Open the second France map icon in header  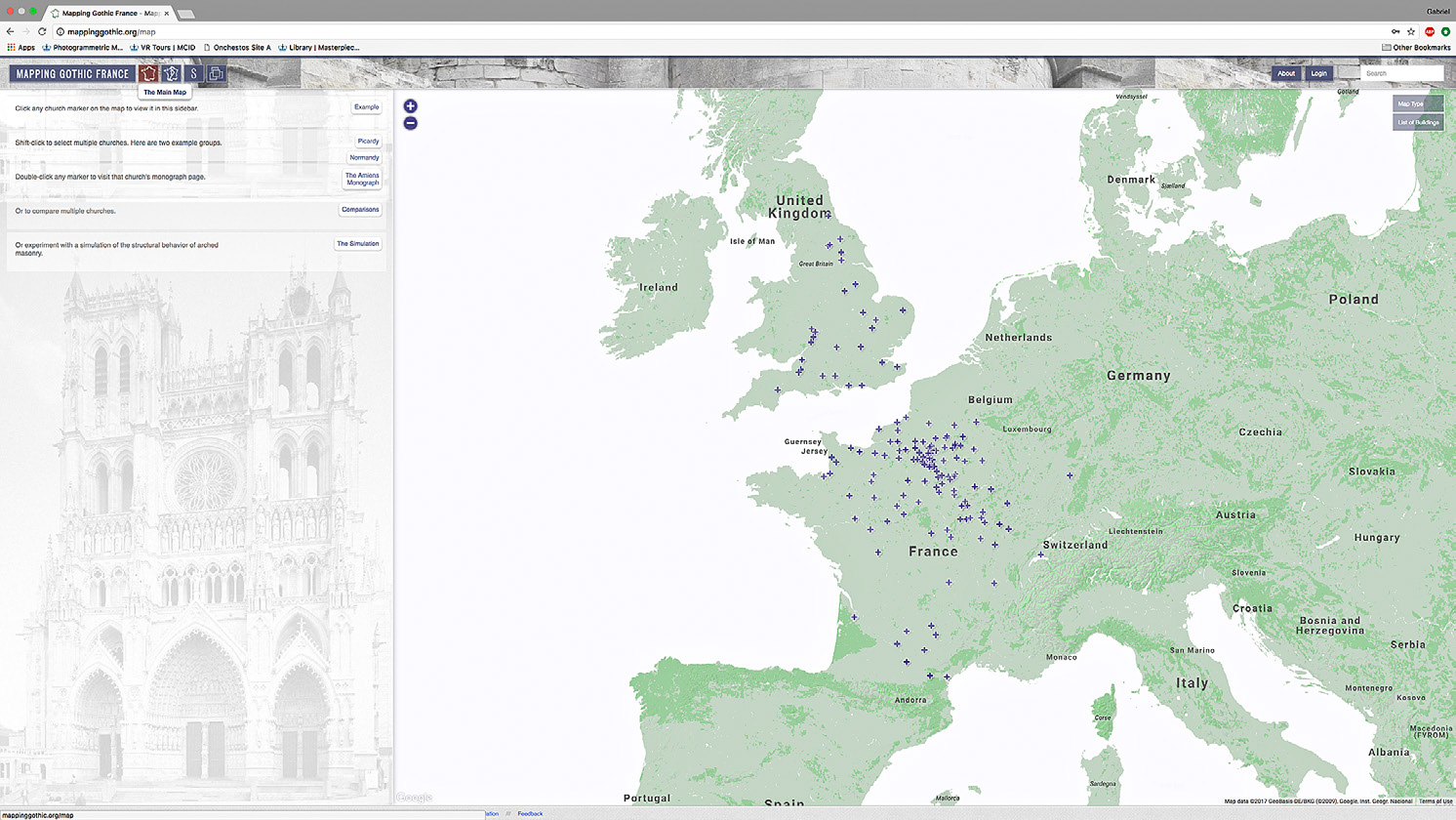point(172,73)
